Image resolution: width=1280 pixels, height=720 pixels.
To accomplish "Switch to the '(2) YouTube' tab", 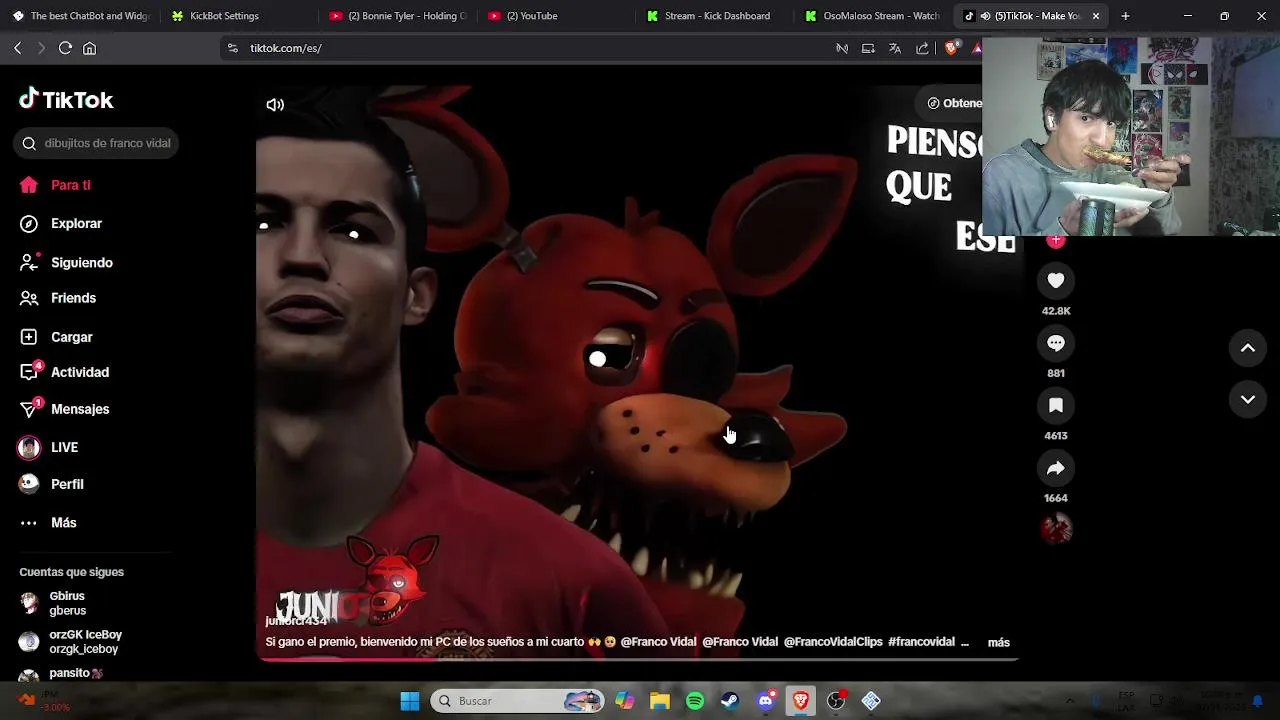I will (532, 16).
